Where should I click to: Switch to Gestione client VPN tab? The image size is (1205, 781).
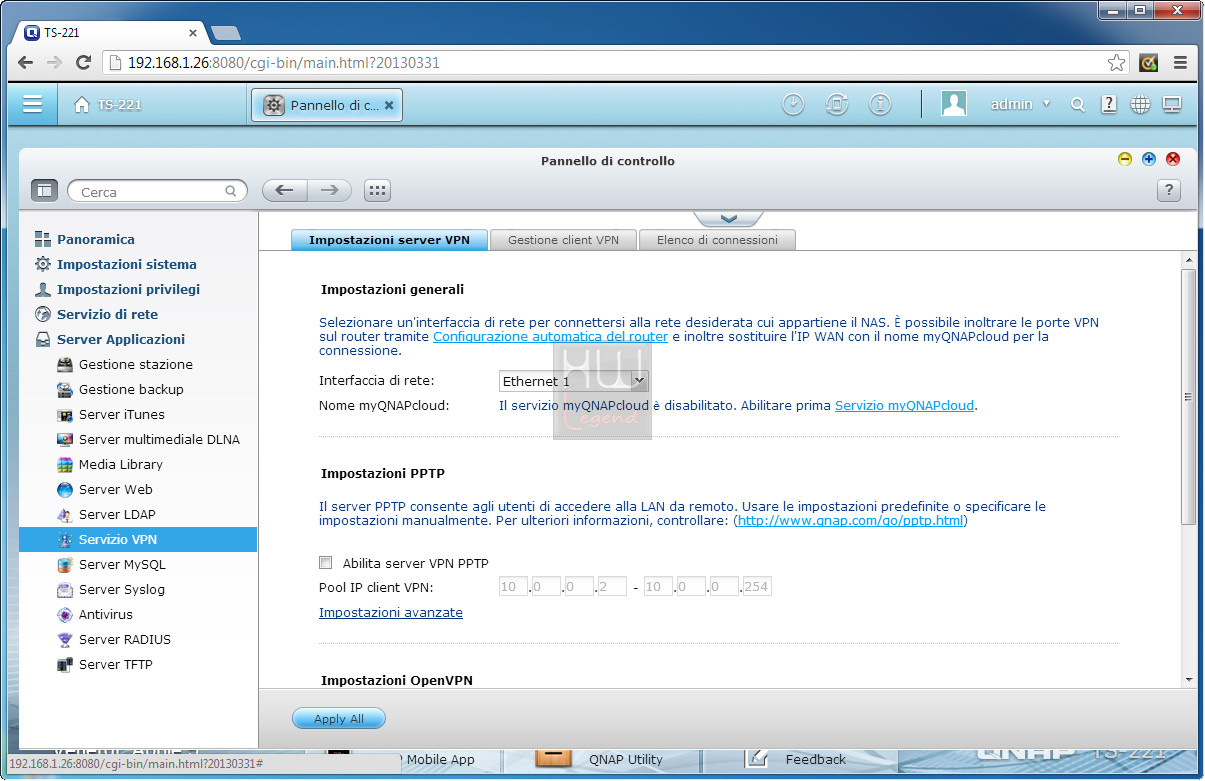pos(563,240)
